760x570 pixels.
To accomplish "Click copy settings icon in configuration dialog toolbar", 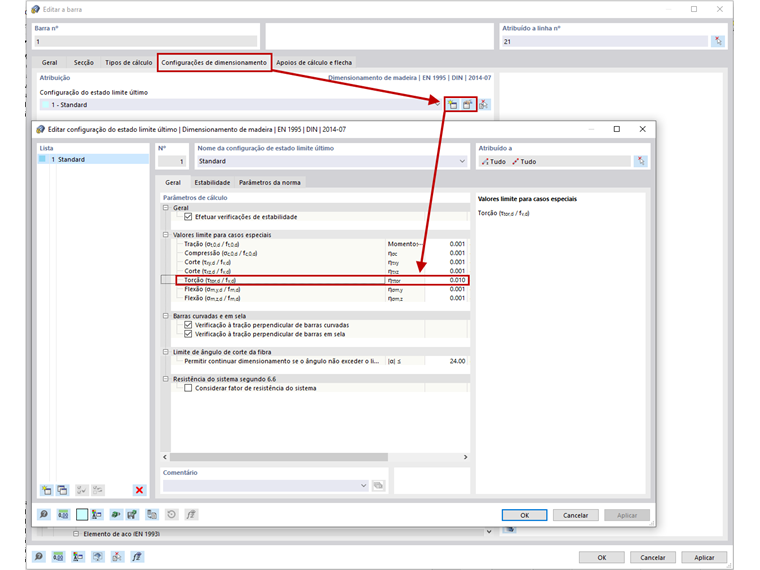I will tap(152, 514).
